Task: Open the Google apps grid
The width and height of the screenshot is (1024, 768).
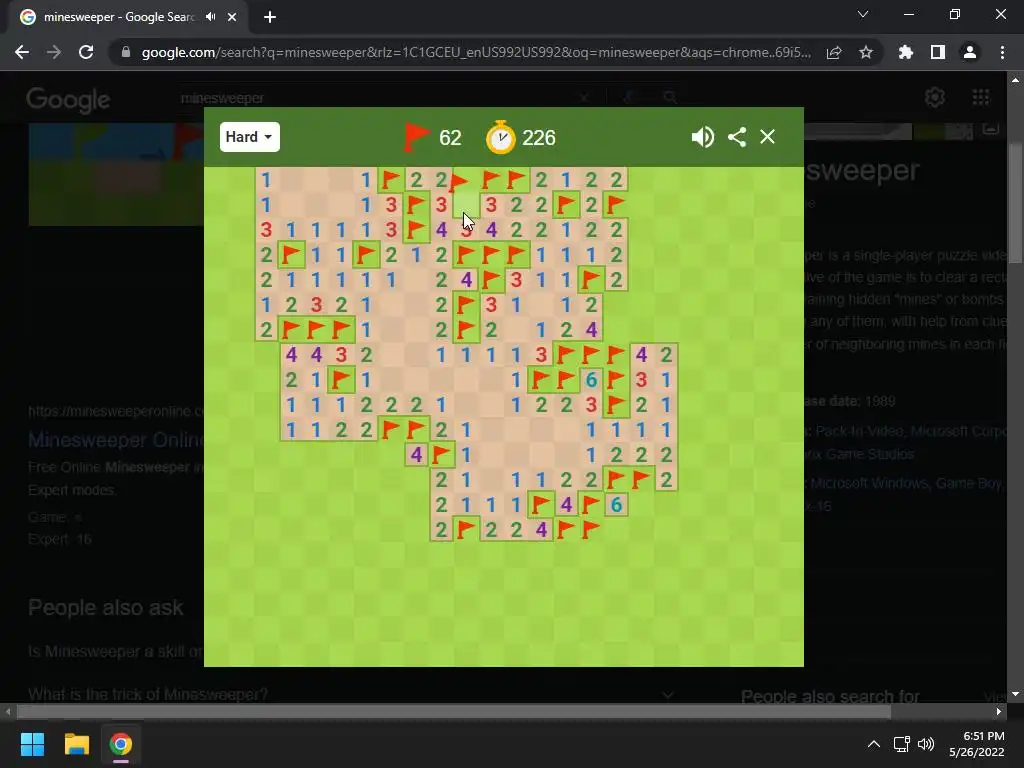Action: 981,97
